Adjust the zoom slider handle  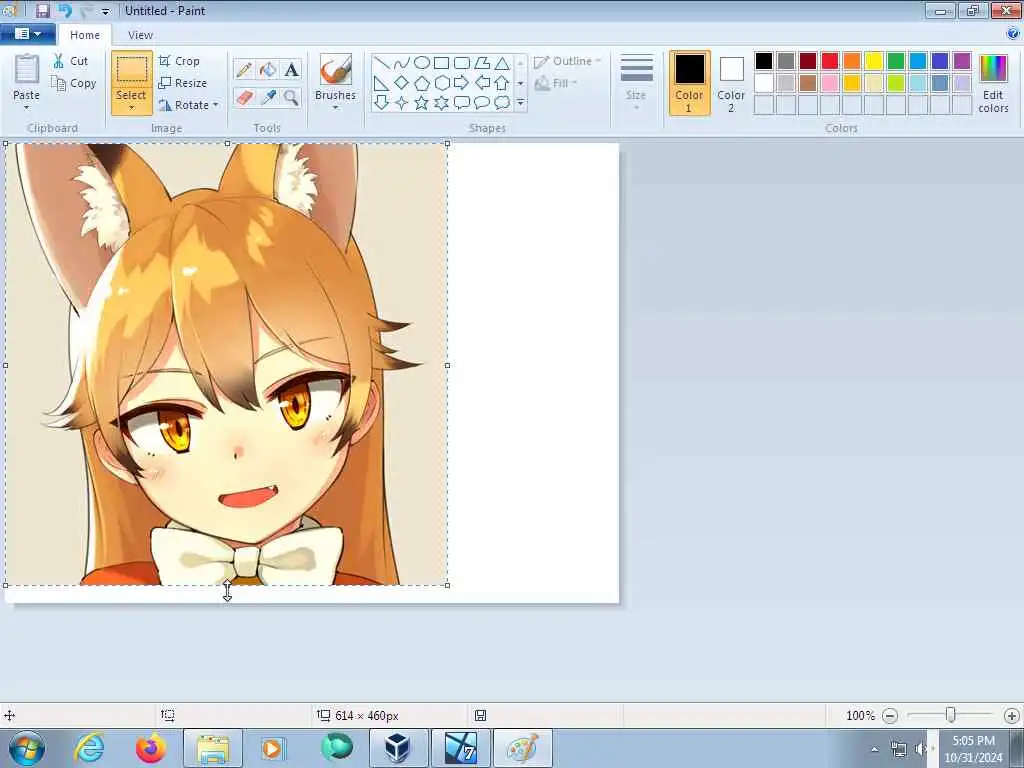[951, 716]
